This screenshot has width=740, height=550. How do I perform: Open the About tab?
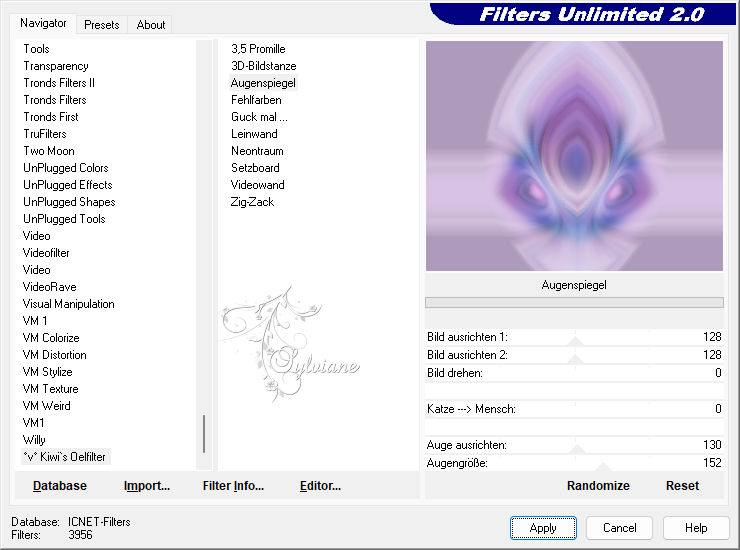(x=151, y=25)
